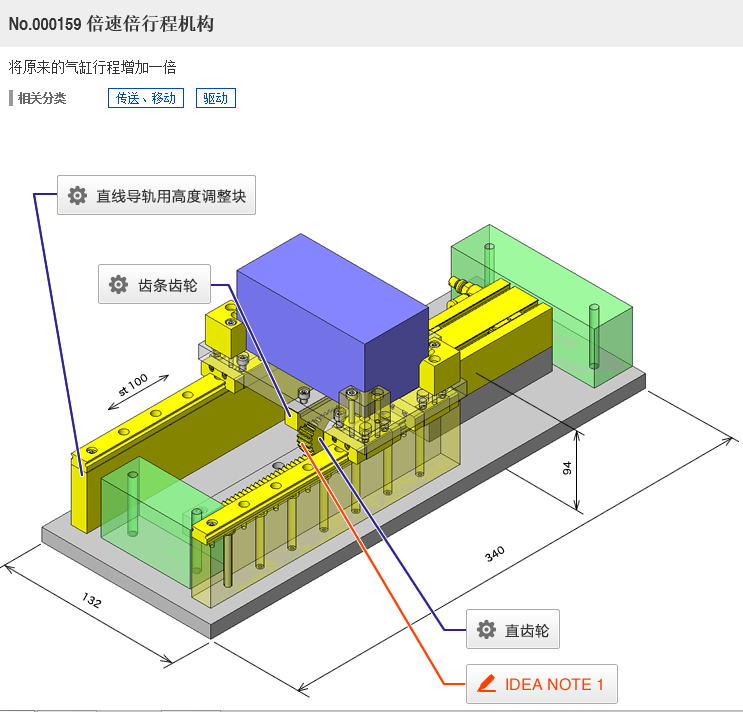Screen dimensions: 743x712
Task: Click the 相关分类 label
Action: (42, 98)
